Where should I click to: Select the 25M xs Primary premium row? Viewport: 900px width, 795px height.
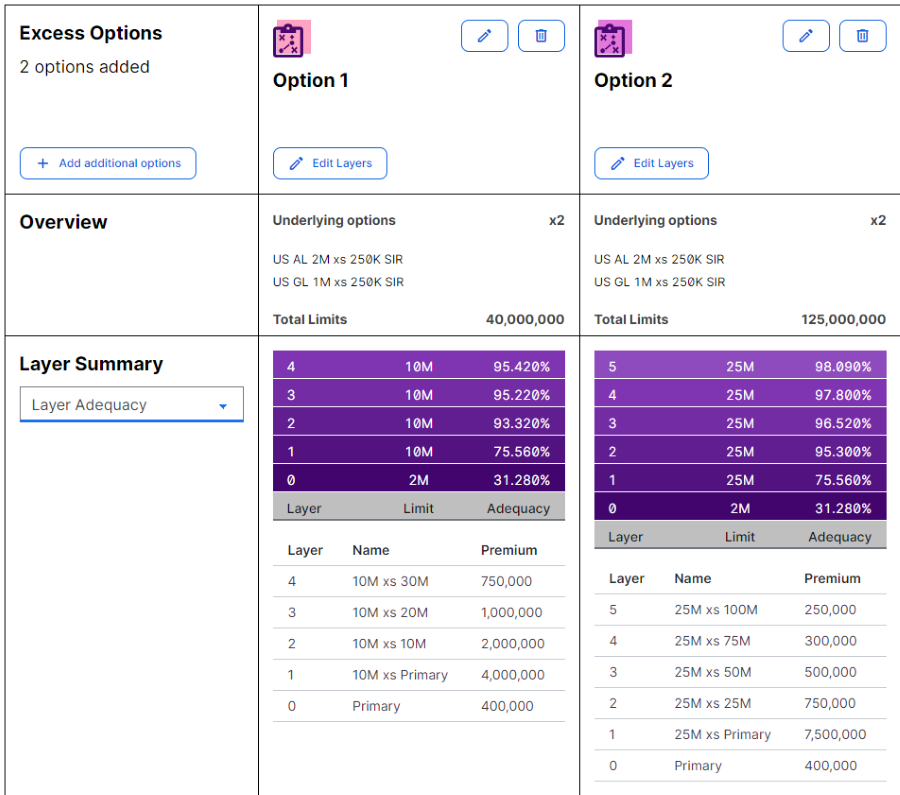740,735
